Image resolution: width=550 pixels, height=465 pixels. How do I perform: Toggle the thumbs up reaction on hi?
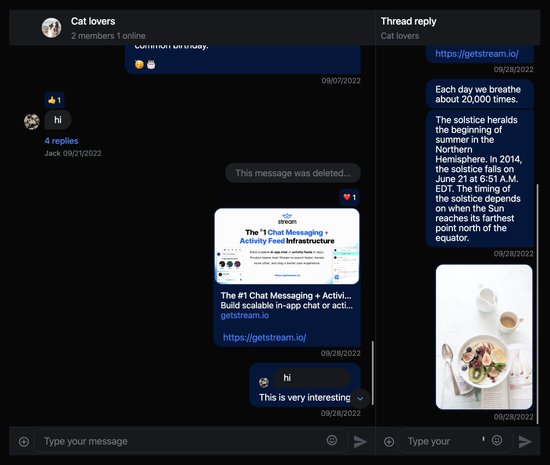pyautogui.click(x=54, y=100)
